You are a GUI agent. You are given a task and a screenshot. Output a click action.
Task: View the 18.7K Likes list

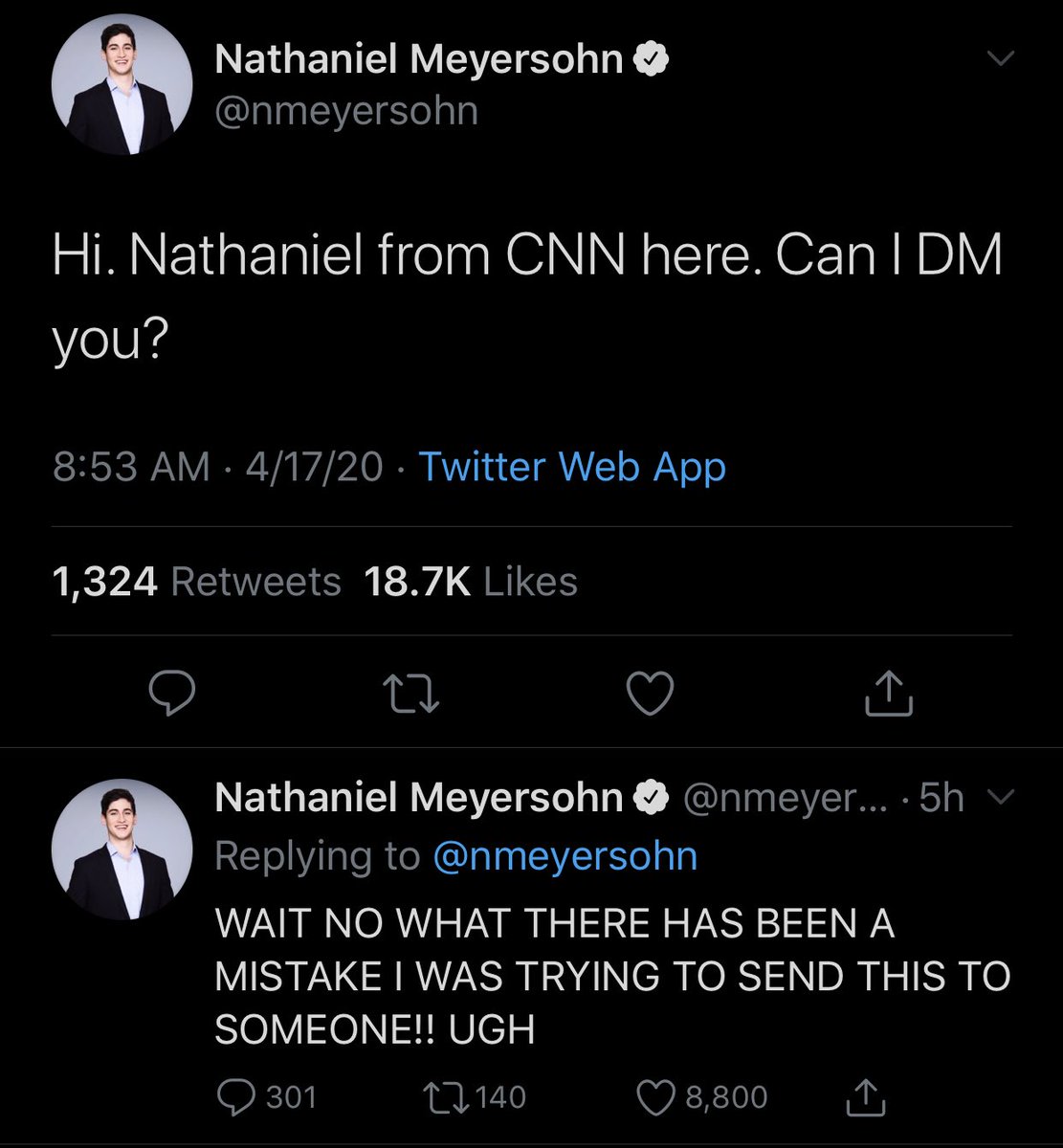click(x=471, y=582)
